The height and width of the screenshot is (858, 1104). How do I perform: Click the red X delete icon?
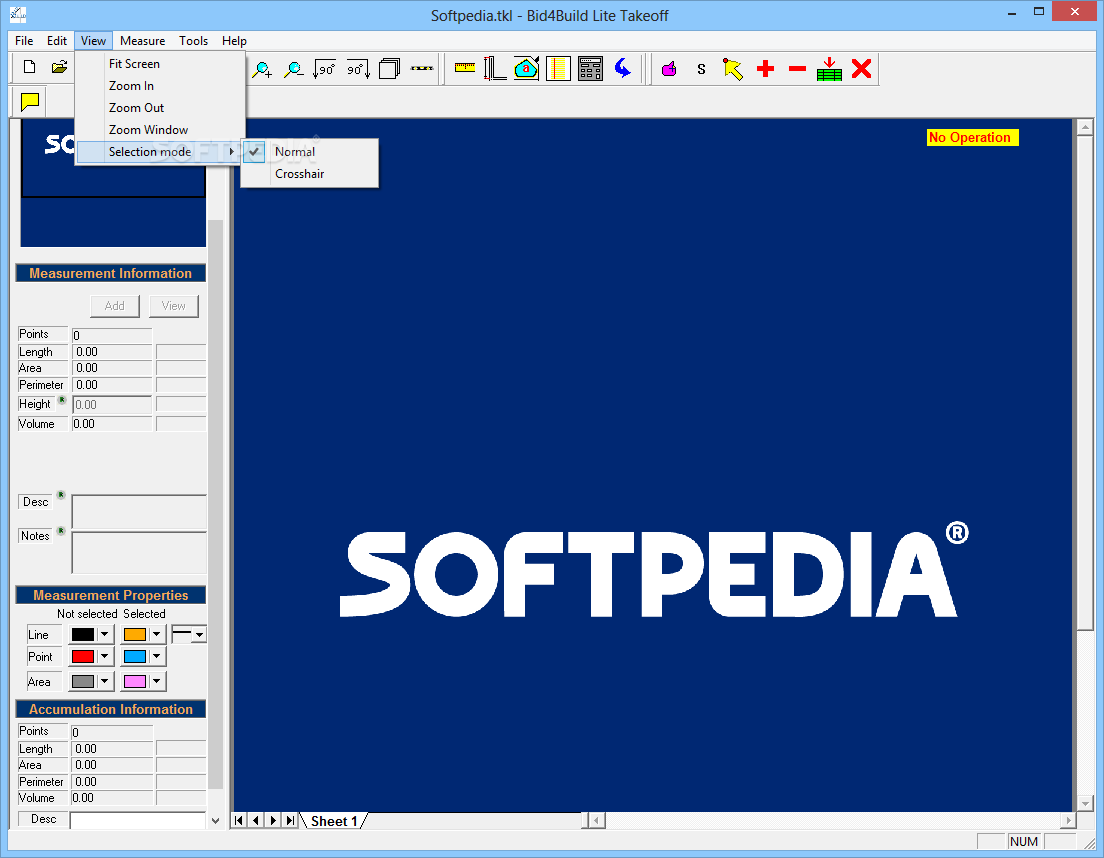click(x=861, y=69)
